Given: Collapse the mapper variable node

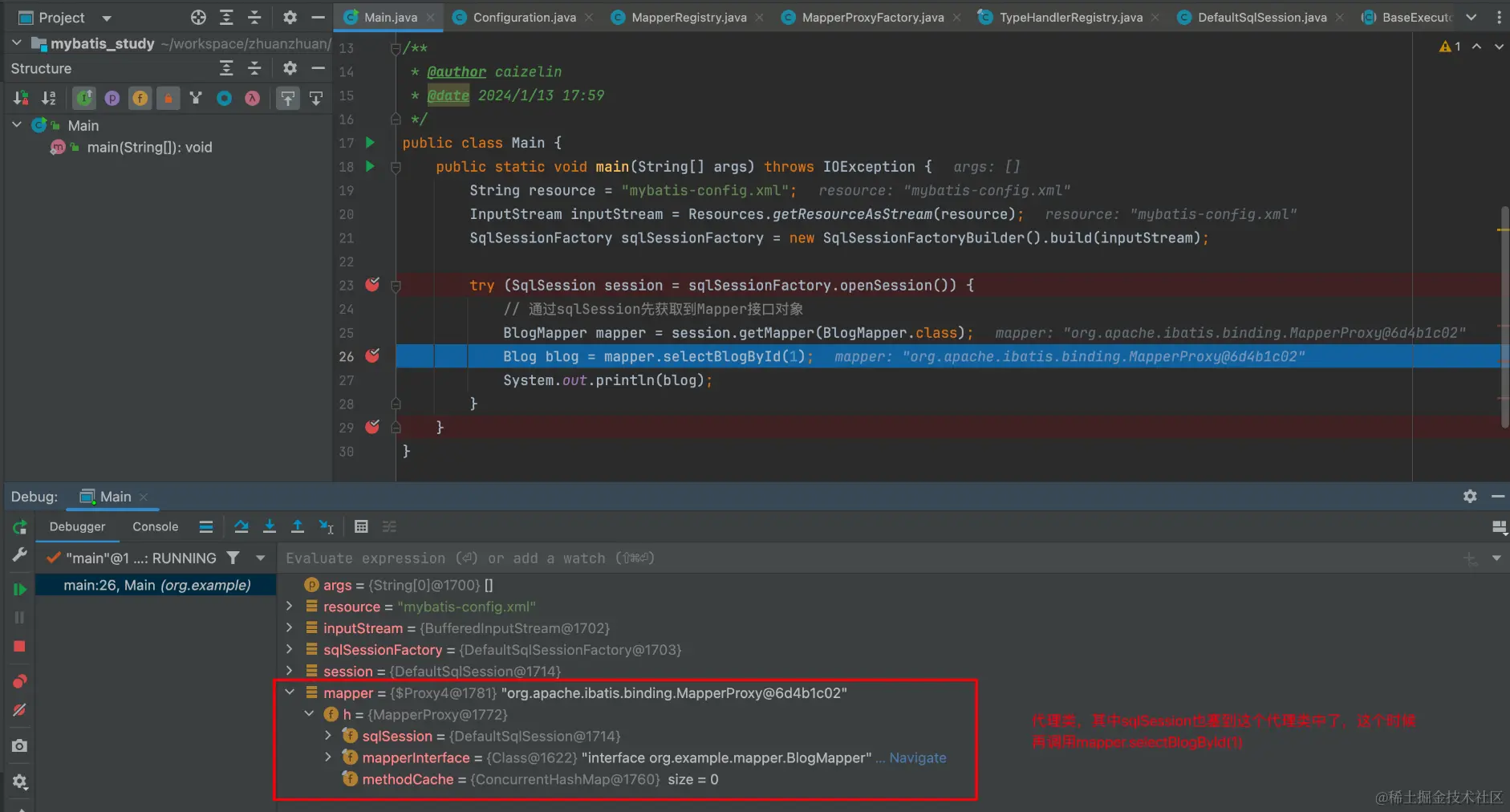Looking at the screenshot, I should coord(290,692).
